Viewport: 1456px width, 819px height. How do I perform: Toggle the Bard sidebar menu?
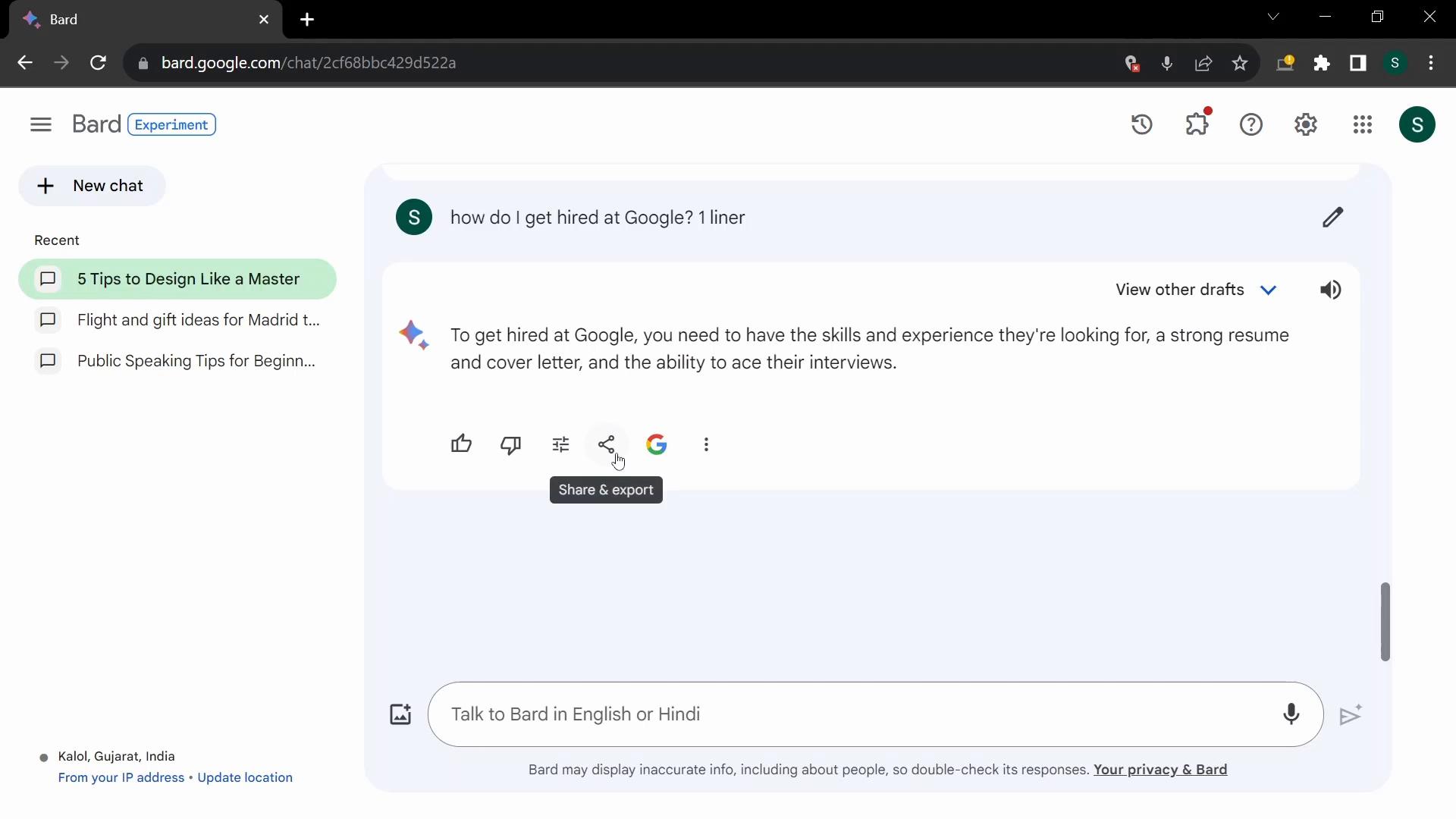point(40,124)
